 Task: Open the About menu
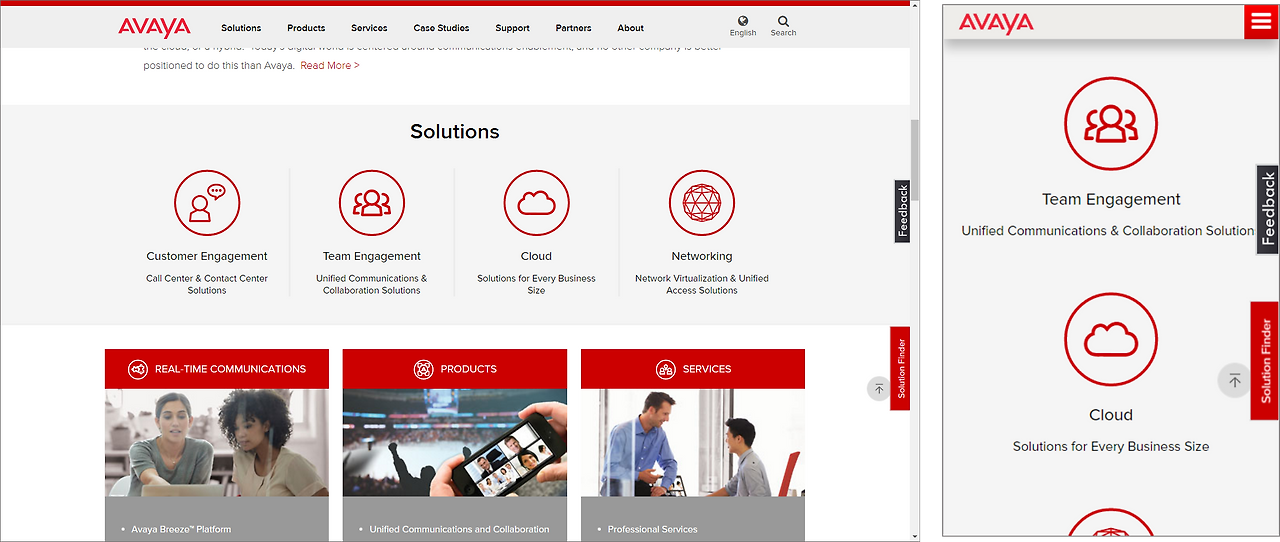pyautogui.click(x=630, y=28)
